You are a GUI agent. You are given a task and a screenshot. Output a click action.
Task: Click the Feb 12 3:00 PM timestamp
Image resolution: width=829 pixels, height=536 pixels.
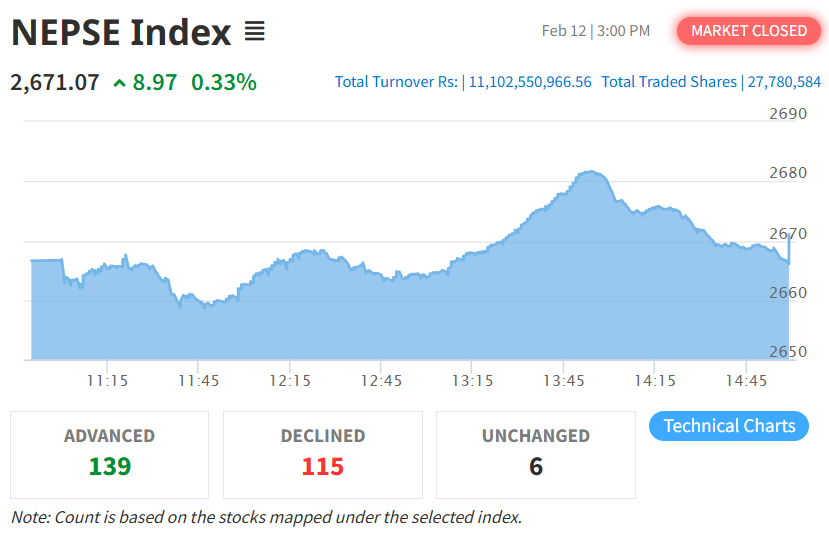[596, 31]
